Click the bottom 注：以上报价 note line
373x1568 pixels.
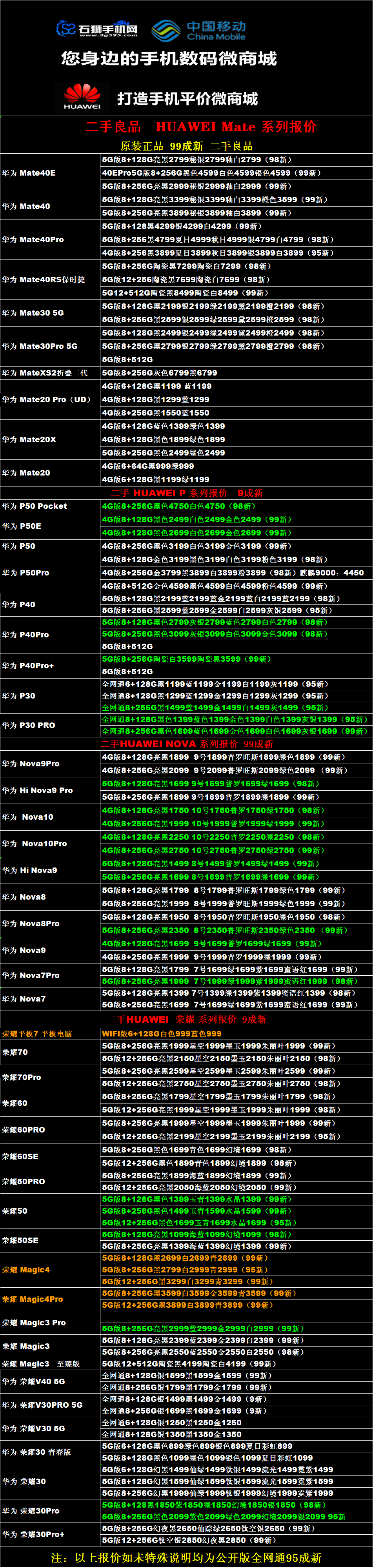tap(187, 1558)
